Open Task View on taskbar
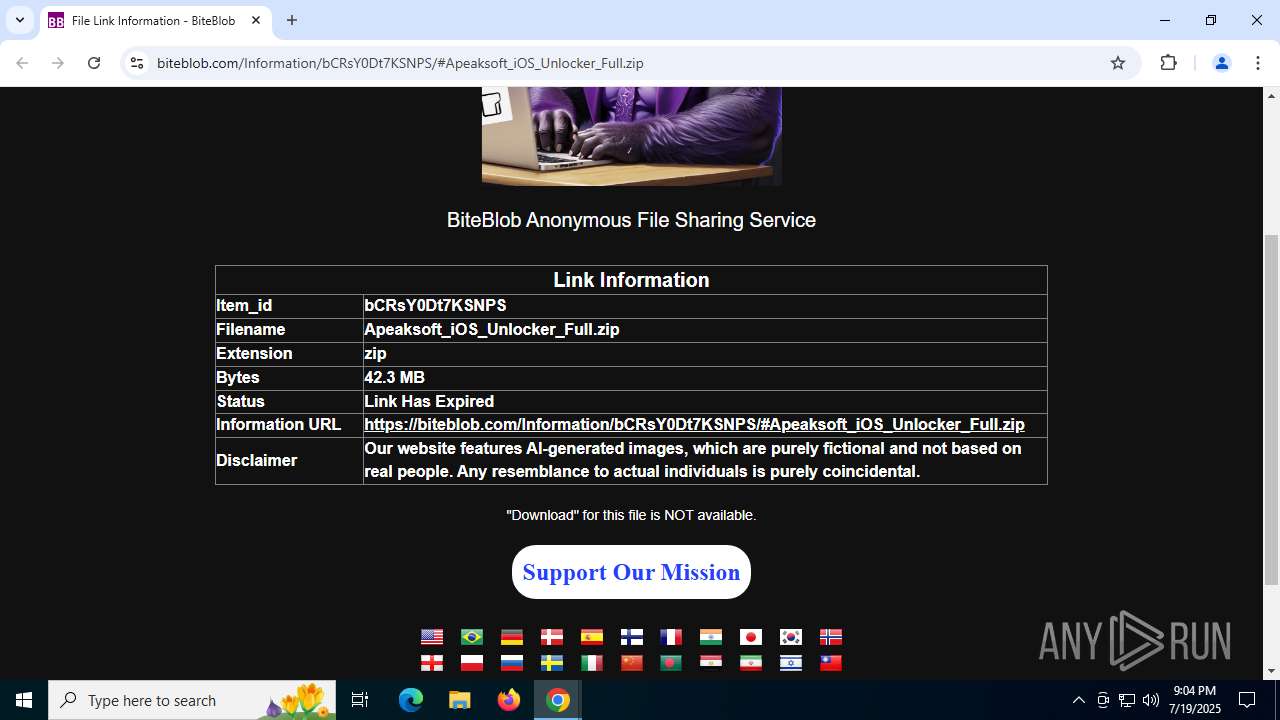1280x720 pixels. [360, 700]
